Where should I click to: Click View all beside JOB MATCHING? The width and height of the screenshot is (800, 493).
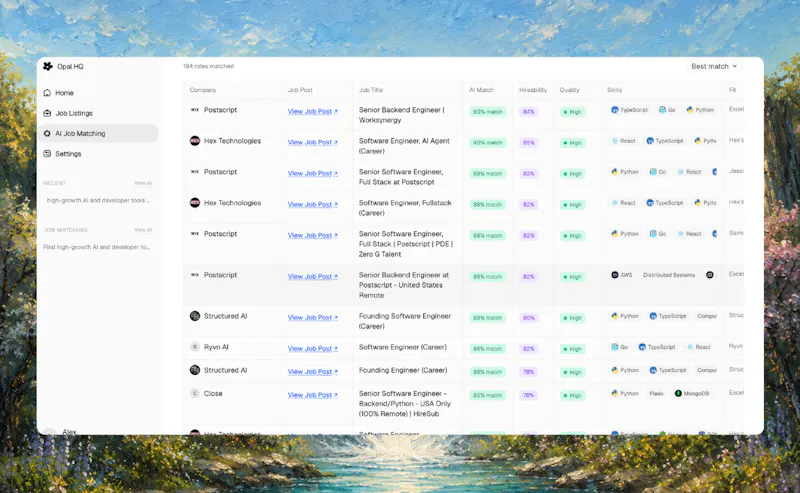click(143, 230)
